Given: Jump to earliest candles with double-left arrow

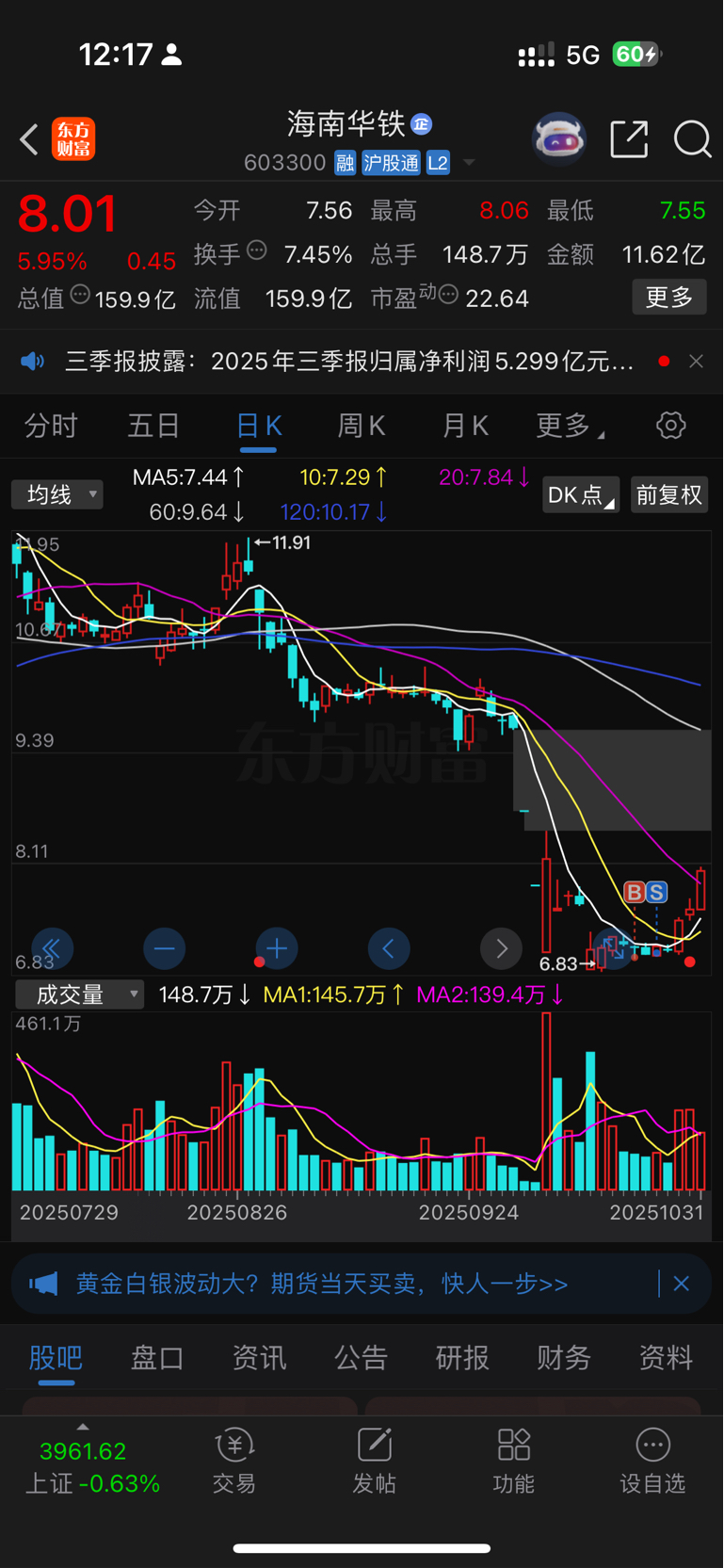Looking at the screenshot, I should pyautogui.click(x=52, y=948).
